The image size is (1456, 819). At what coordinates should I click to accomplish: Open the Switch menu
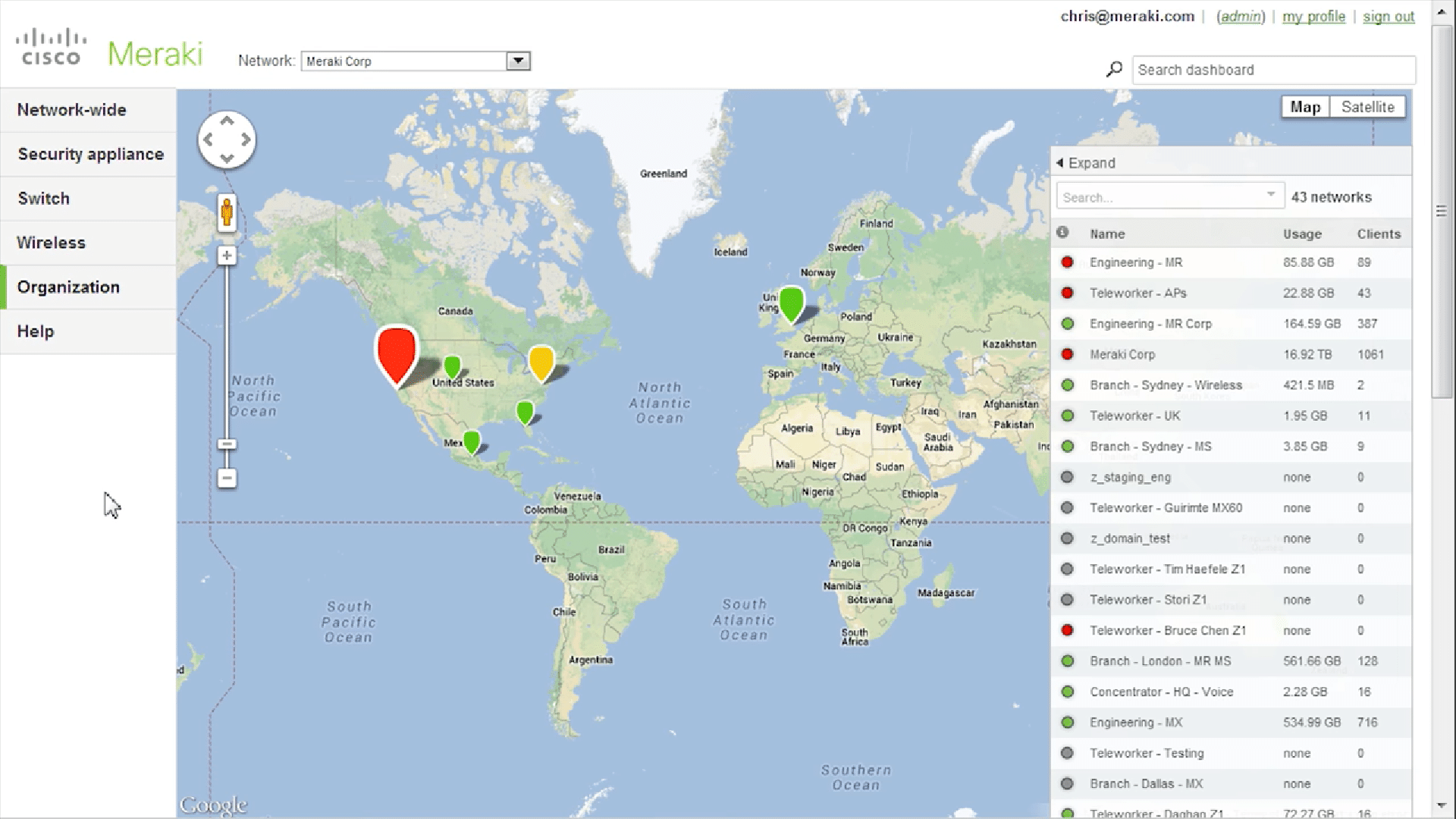[89, 199]
